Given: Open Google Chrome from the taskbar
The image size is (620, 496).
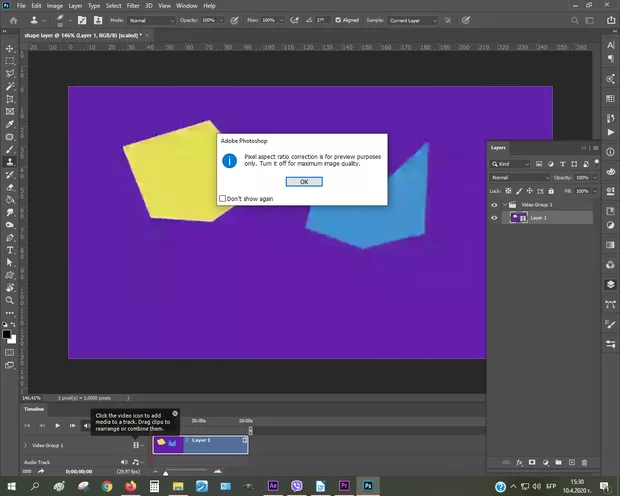Looking at the screenshot, I should (x=107, y=486).
